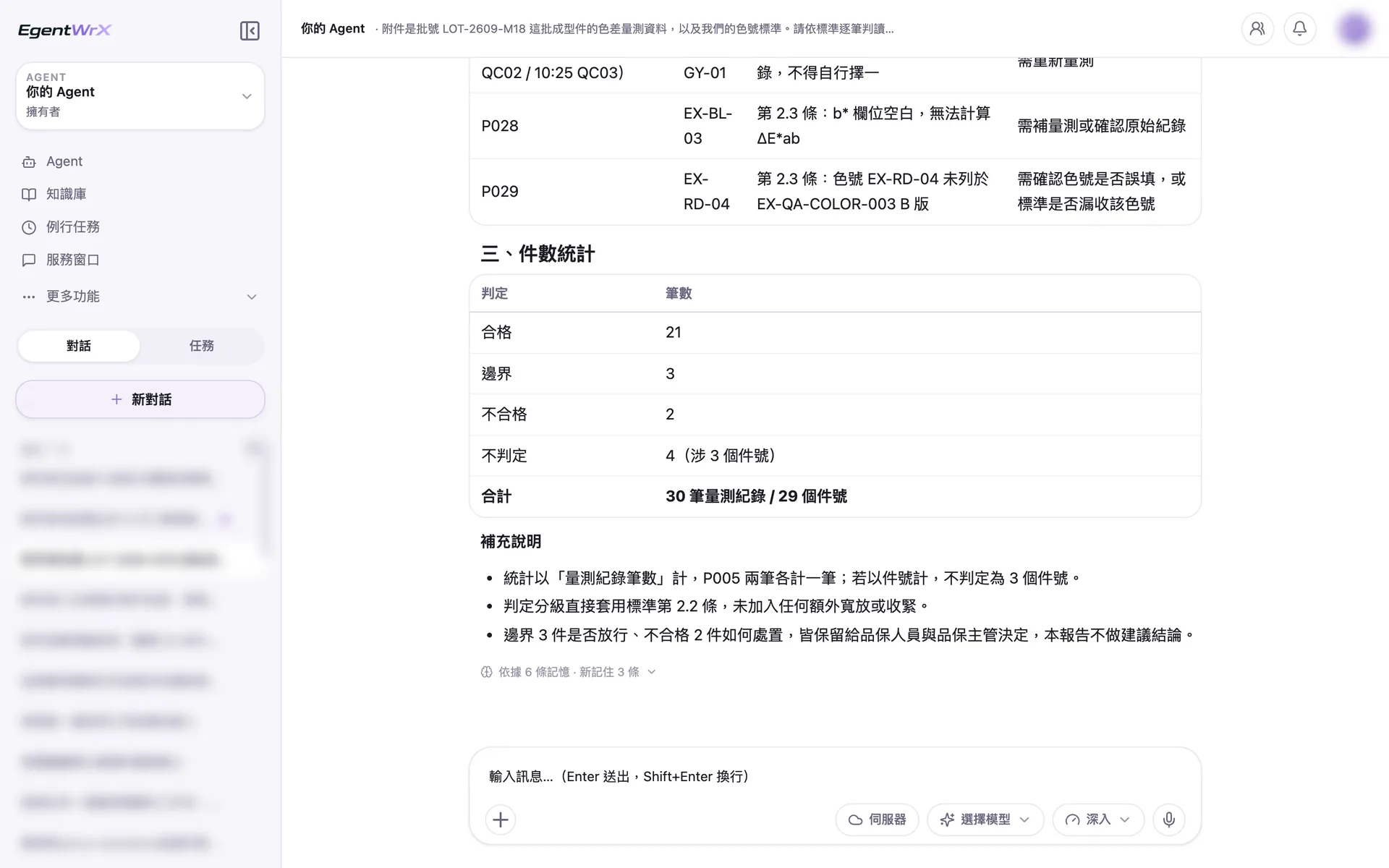Open the 深入 mode dropdown
This screenshot has width=1389, height=868.
pos(1098,820)
